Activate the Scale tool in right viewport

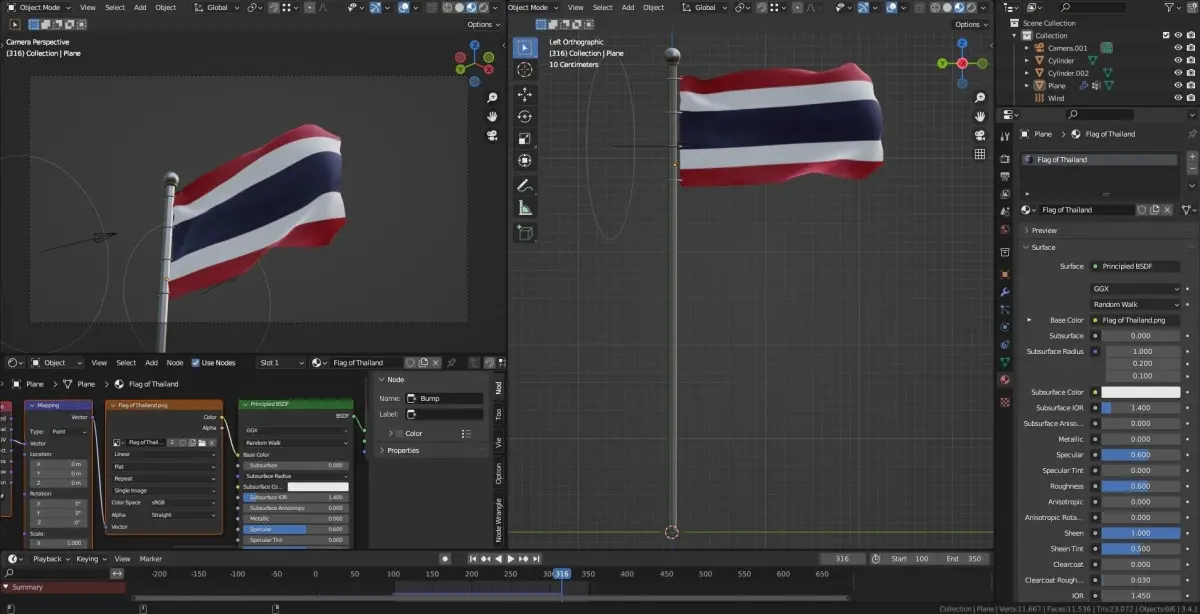pos(525,138)
